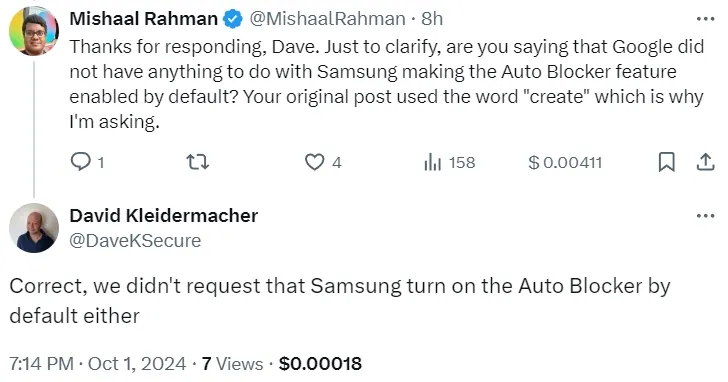The height and width of the screenshot is (382, 728).
Task: Open more options on Mishaal's tweet
Action: click(x=706, y=19)
